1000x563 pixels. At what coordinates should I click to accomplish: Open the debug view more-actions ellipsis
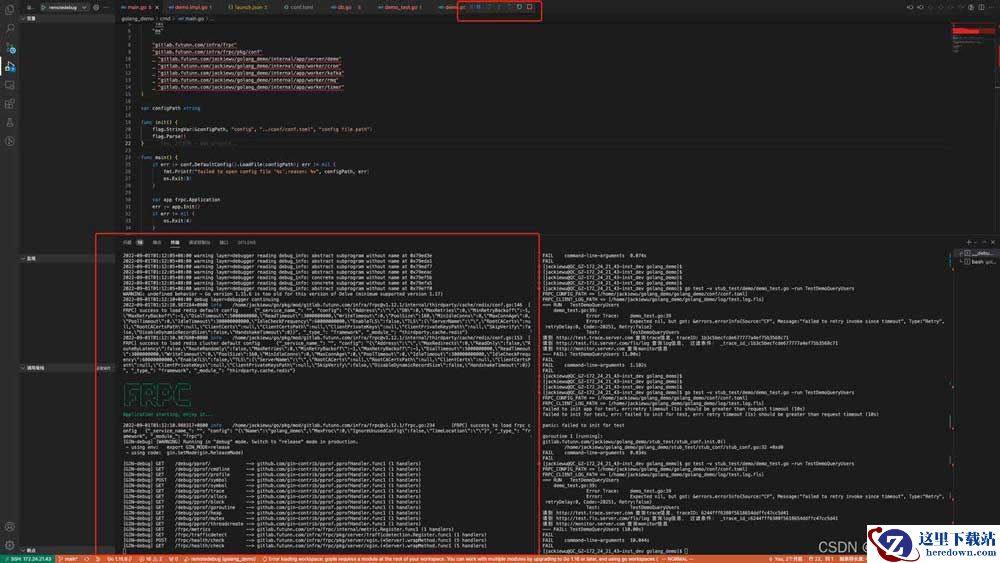pos(107,7)
